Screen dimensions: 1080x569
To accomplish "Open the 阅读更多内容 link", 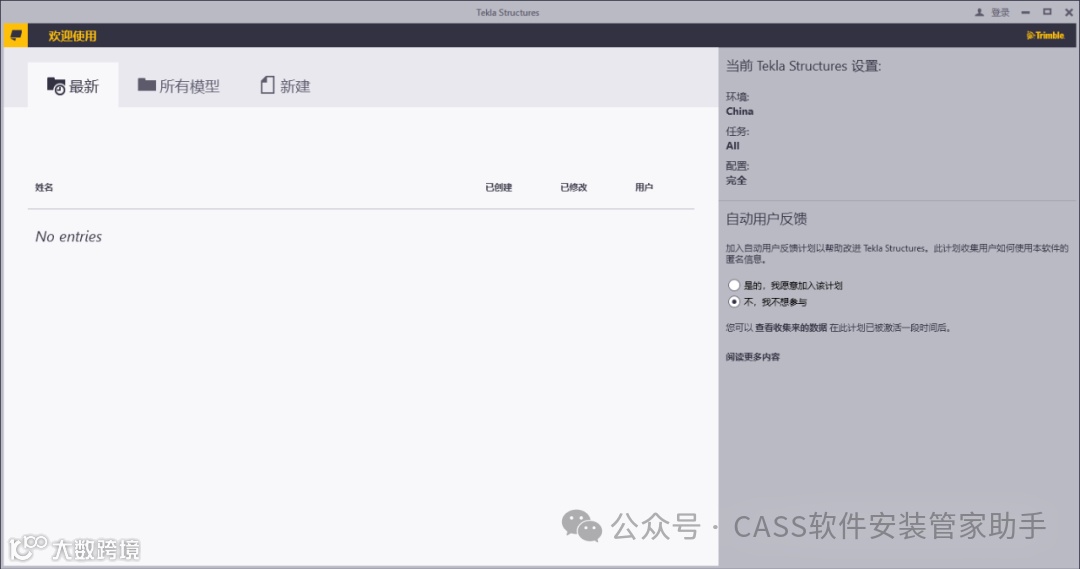I will 753,357.
